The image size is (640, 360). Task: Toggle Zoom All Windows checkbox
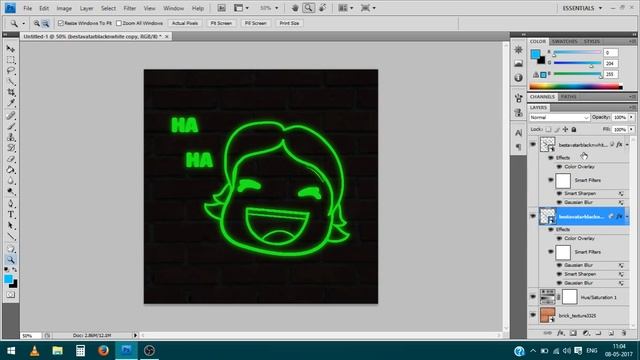tap(119, 23)
